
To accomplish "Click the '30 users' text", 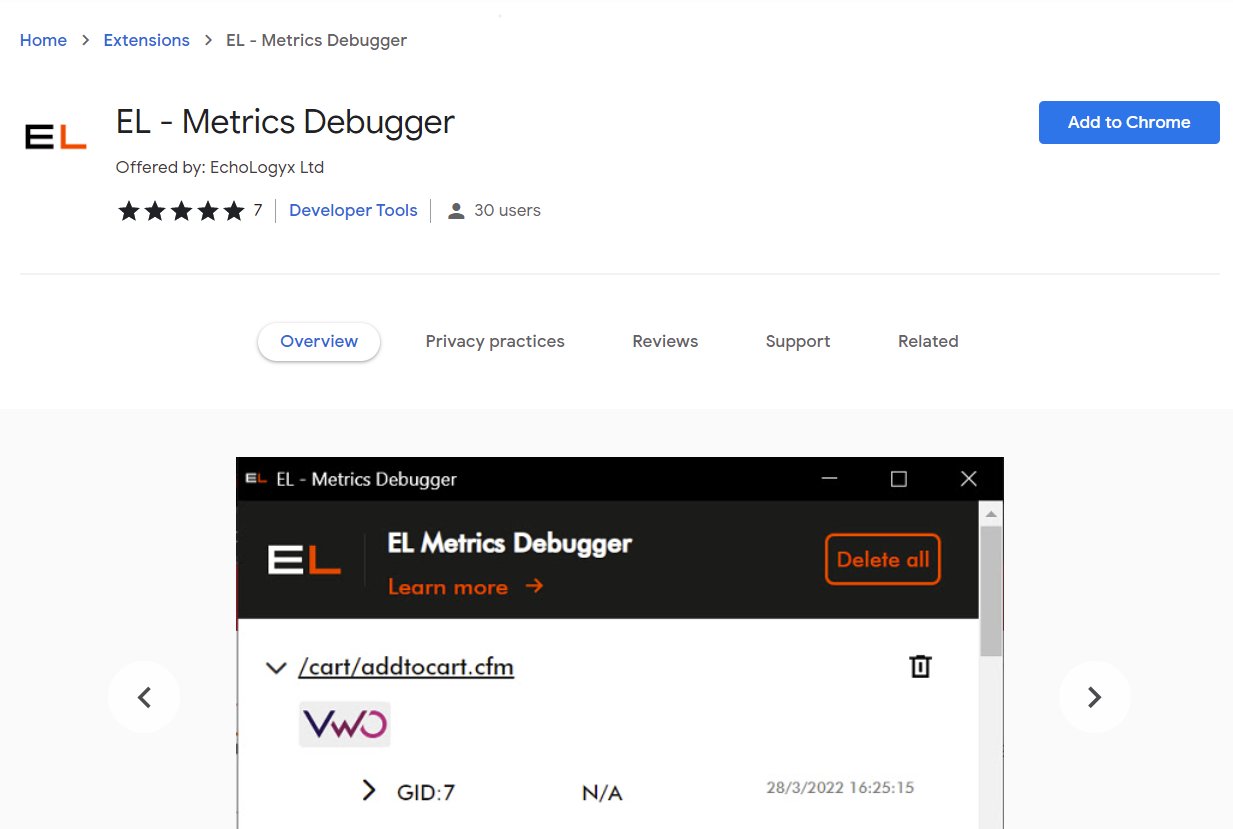I will click(x=507, y=210).
